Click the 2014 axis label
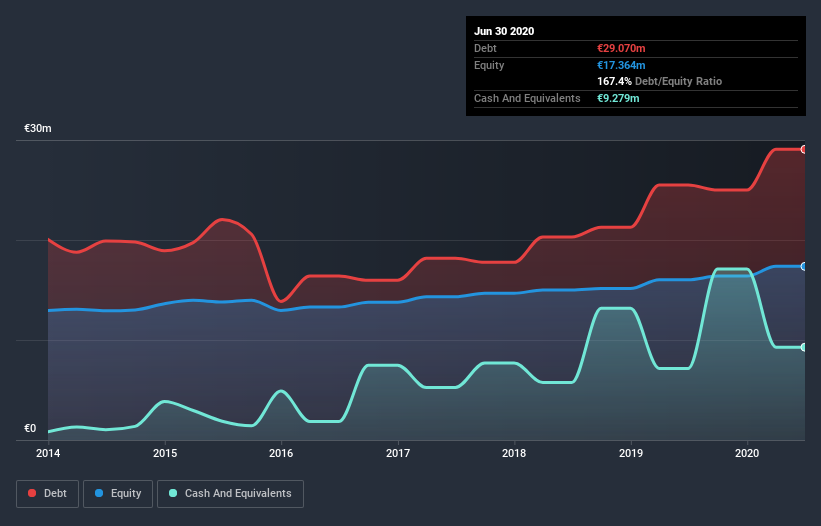The width and height of the screenshot is (821, 526). (x=48, y=453)
